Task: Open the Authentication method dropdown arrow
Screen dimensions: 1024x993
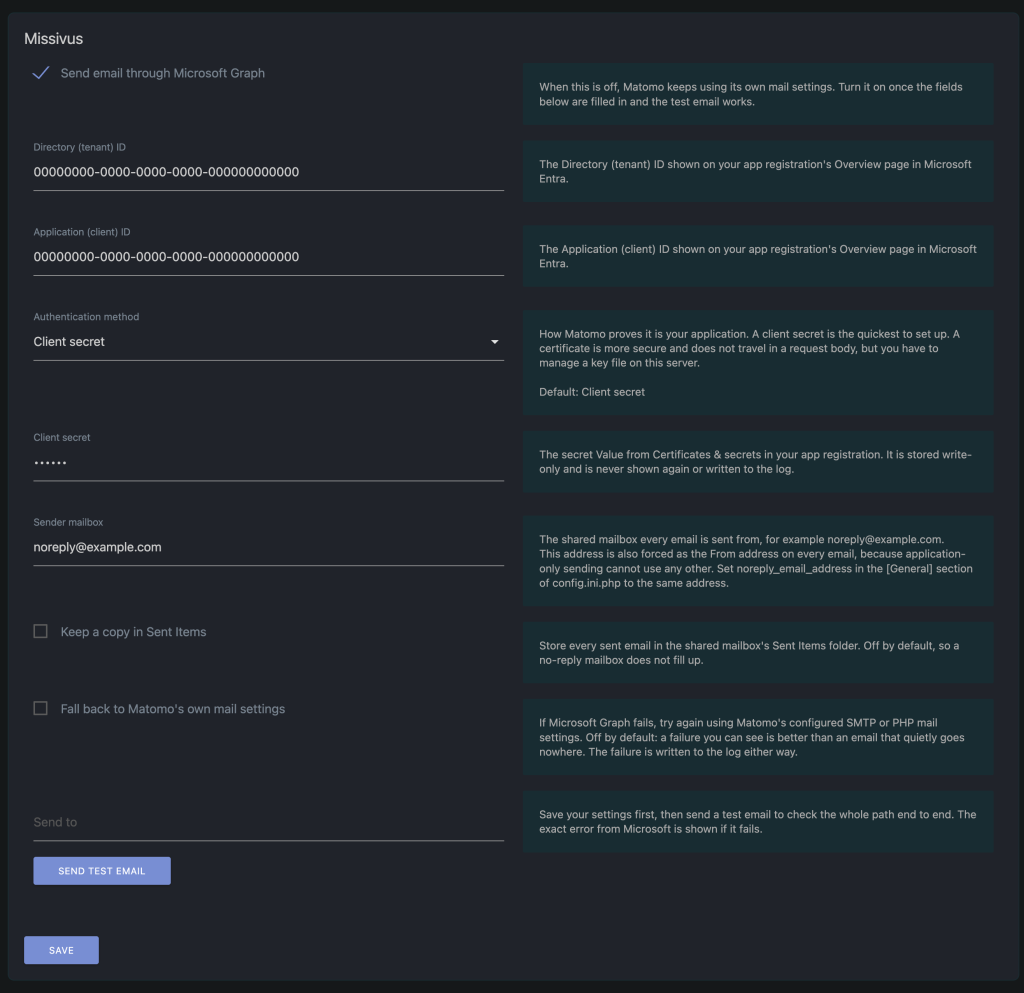Action: pos(494,341)
